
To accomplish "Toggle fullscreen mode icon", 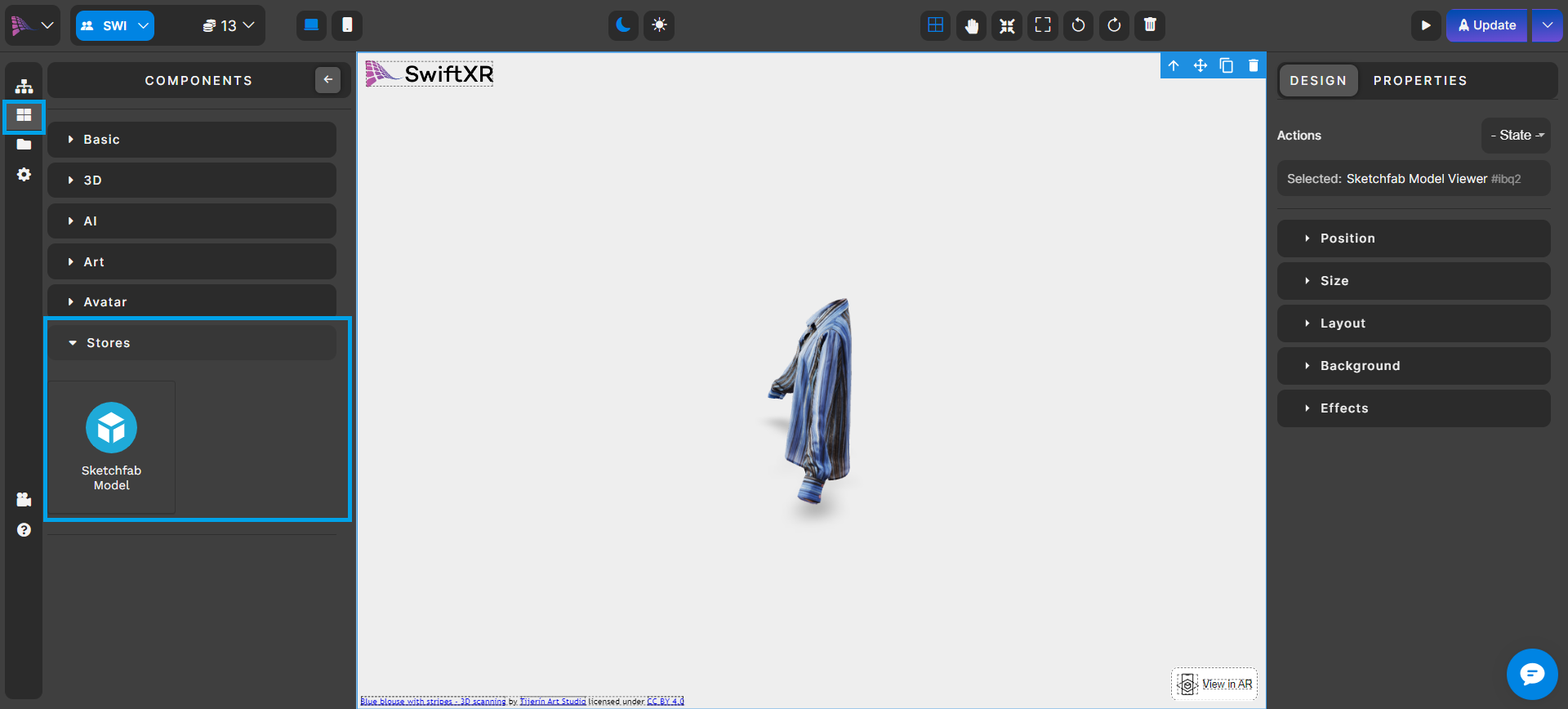I will point(1043,25).
